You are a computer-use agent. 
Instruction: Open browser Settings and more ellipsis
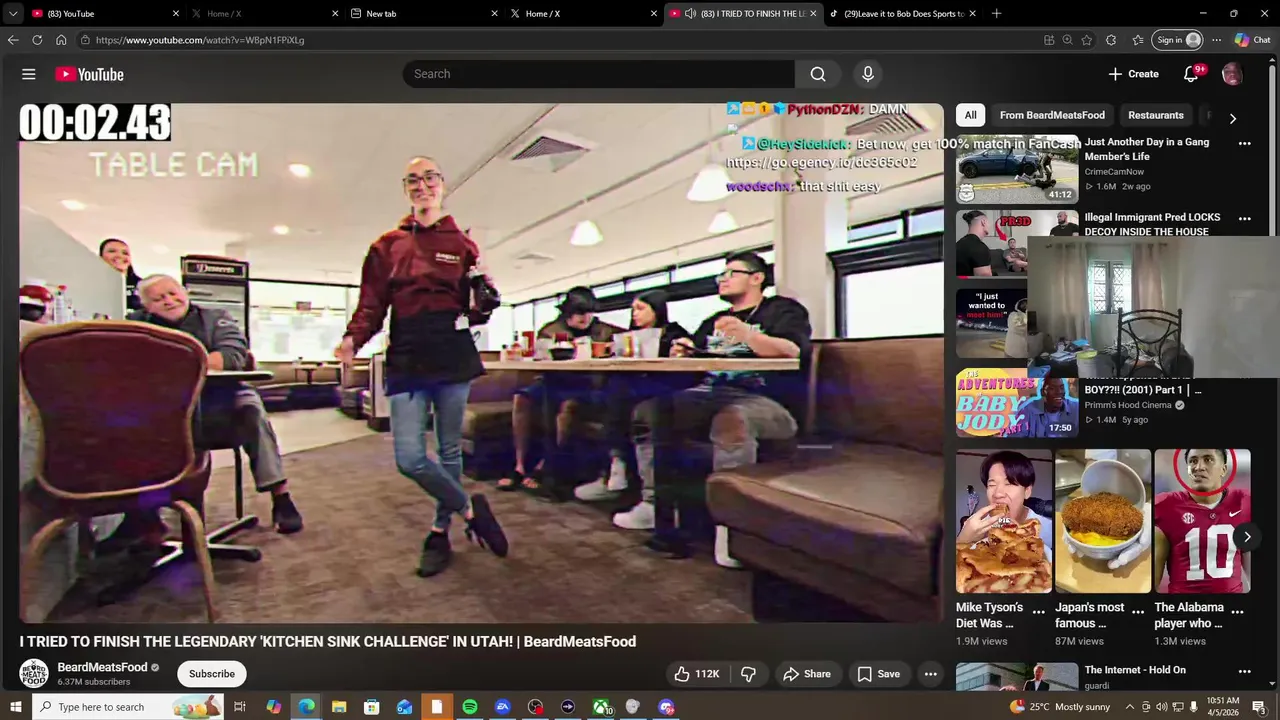(x=1216, y=40)
